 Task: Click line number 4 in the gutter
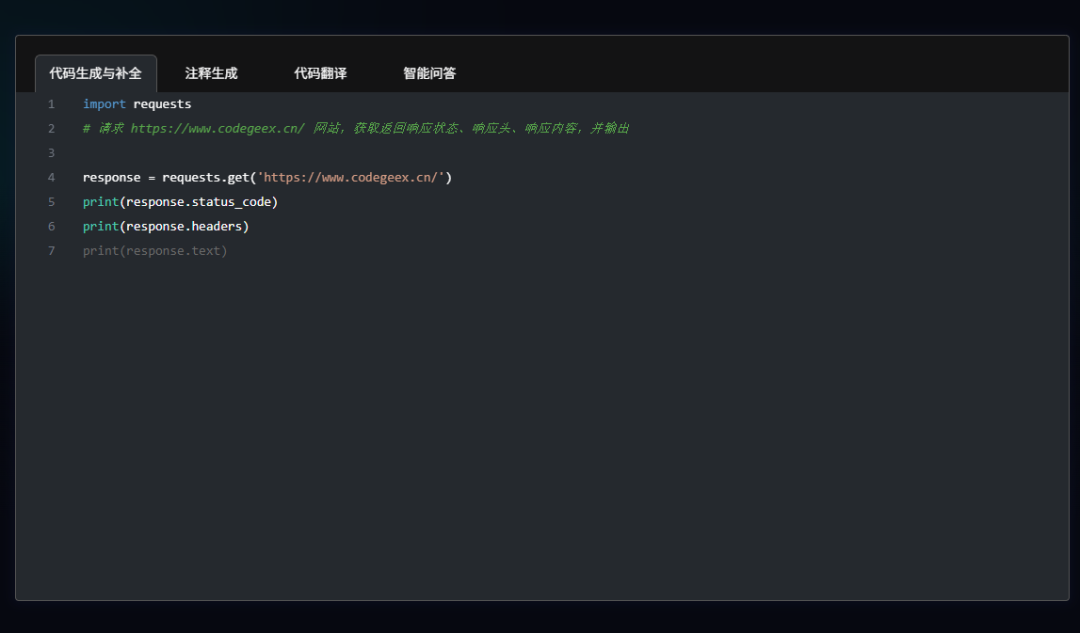51,177
